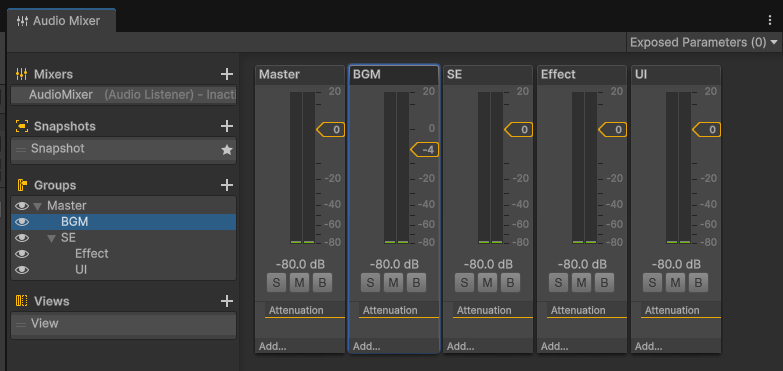Screen dimensions: 783x371
Task: Click the Effect volume fader handle
Action: (x=612, y=130)
